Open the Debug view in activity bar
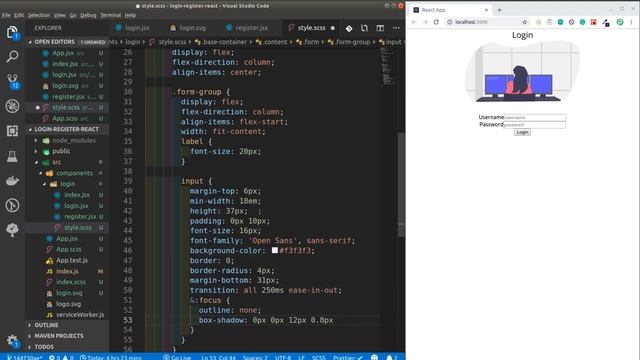The width and height of the screenshot is (640, 360). click(12, 106)
